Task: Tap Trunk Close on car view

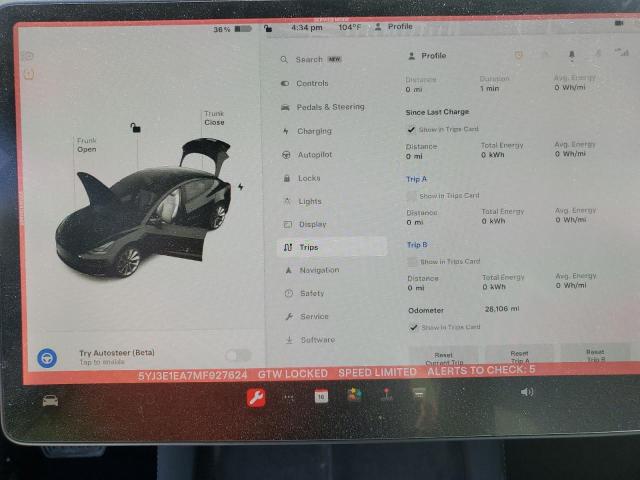Action: [x=214, y=118]
